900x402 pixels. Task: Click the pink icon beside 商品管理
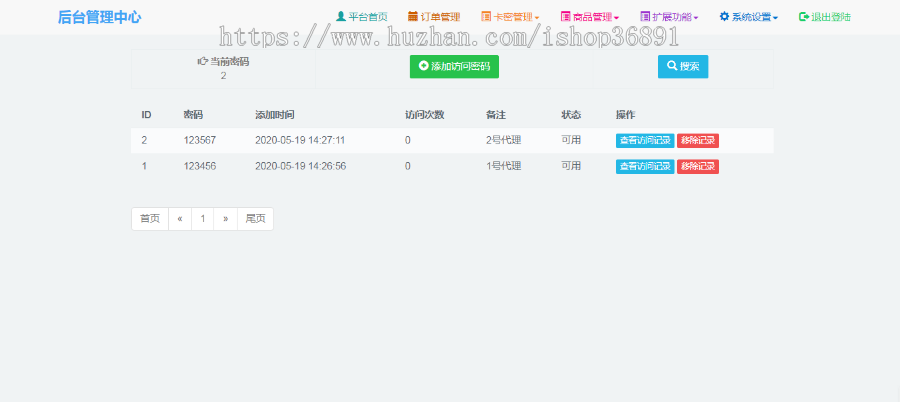pos(565,17)
